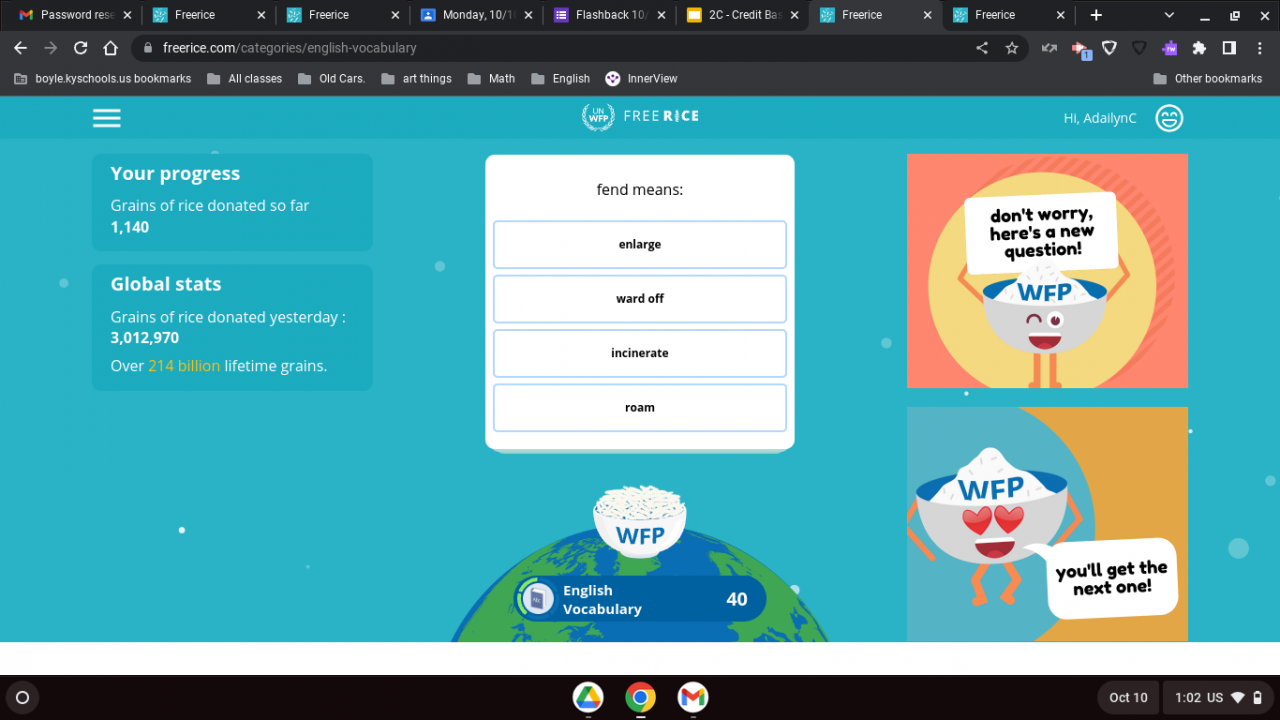
Task: Open the Oct 10 calendar date
Action: (x=1128, y=697)
